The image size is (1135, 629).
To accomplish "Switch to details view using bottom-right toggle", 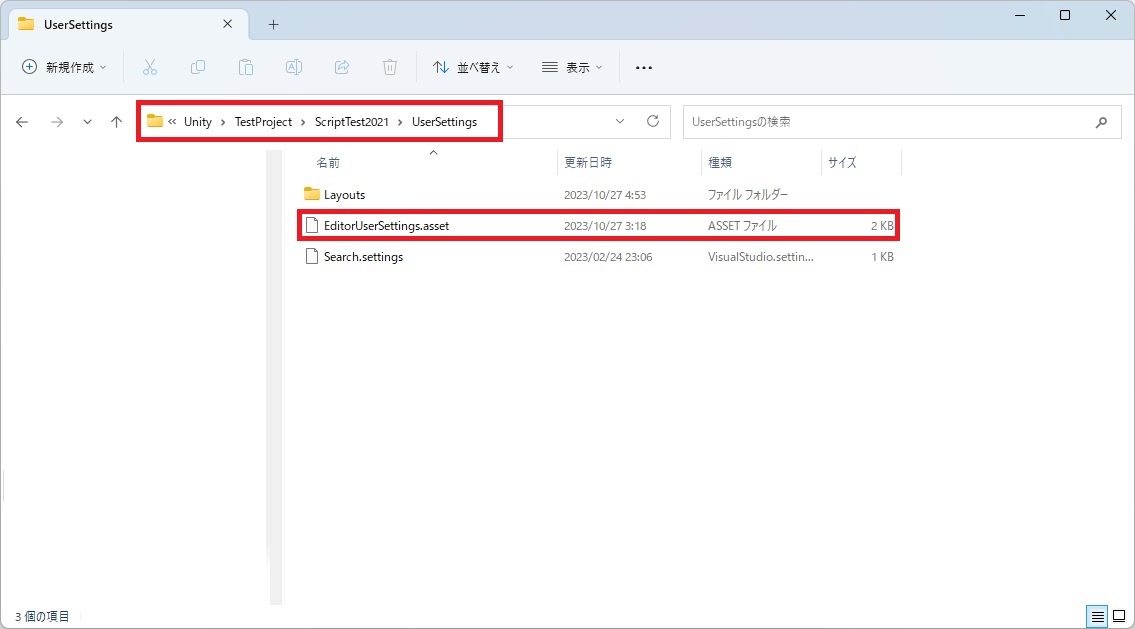I will (1097, 616).
